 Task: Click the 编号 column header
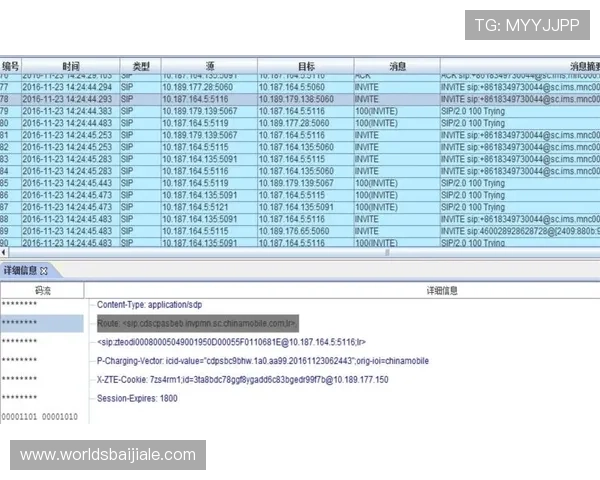click(x=9, y=66)
